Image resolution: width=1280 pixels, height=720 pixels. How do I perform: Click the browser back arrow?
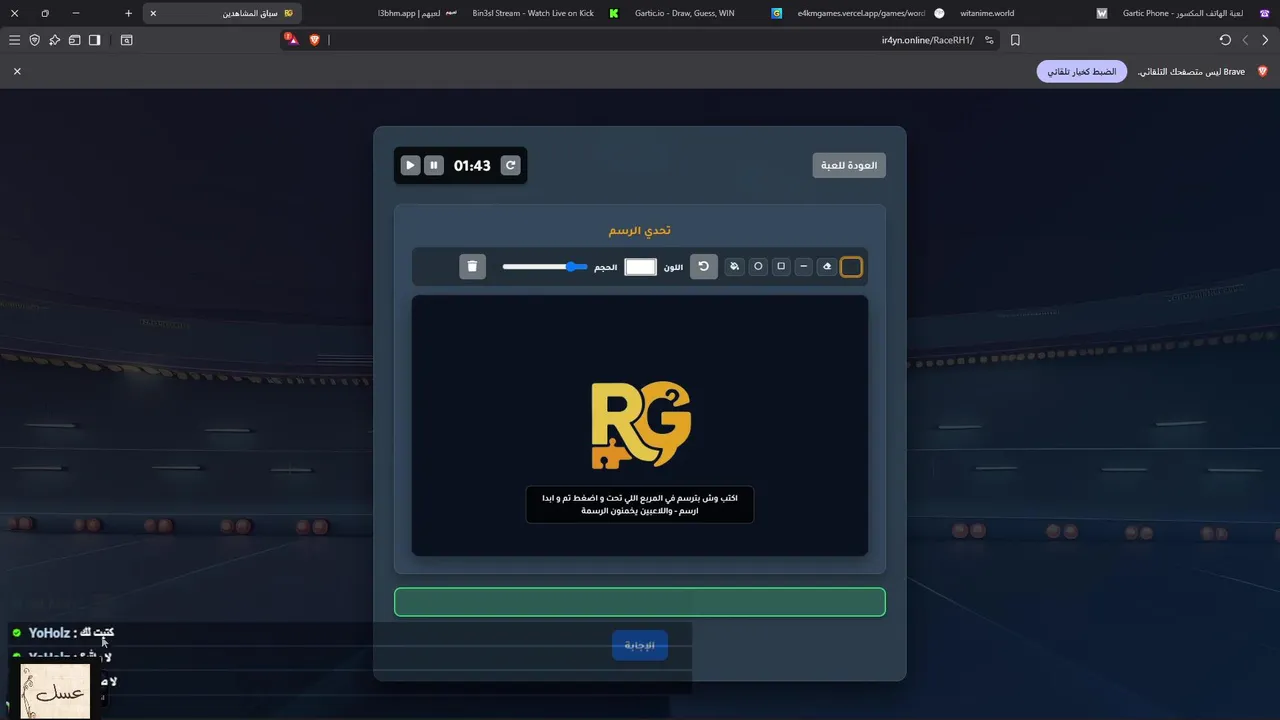tap(1245, 40)
